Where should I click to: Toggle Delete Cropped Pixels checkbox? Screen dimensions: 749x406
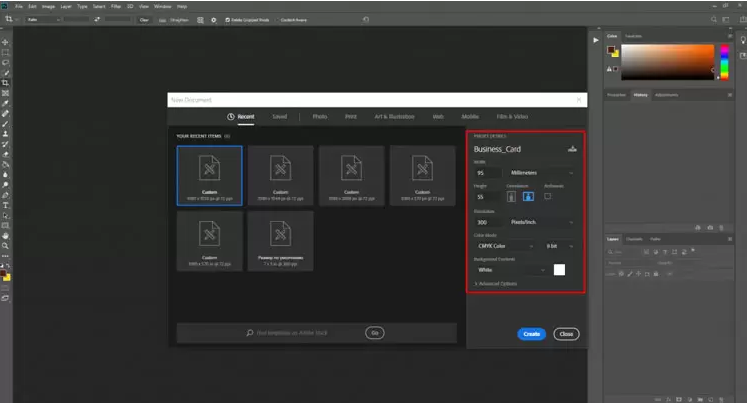coord(227,20)
